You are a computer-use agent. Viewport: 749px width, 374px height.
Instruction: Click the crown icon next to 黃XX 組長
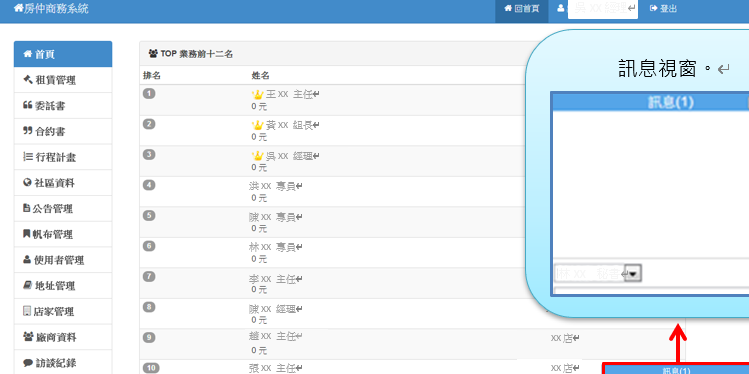257,125
